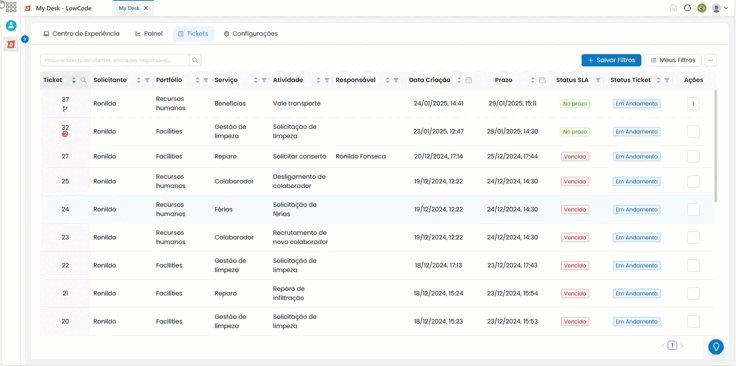The image size is (736, 366).
Task: Open the Status SLA column filter
Action: tap(598, 80)
